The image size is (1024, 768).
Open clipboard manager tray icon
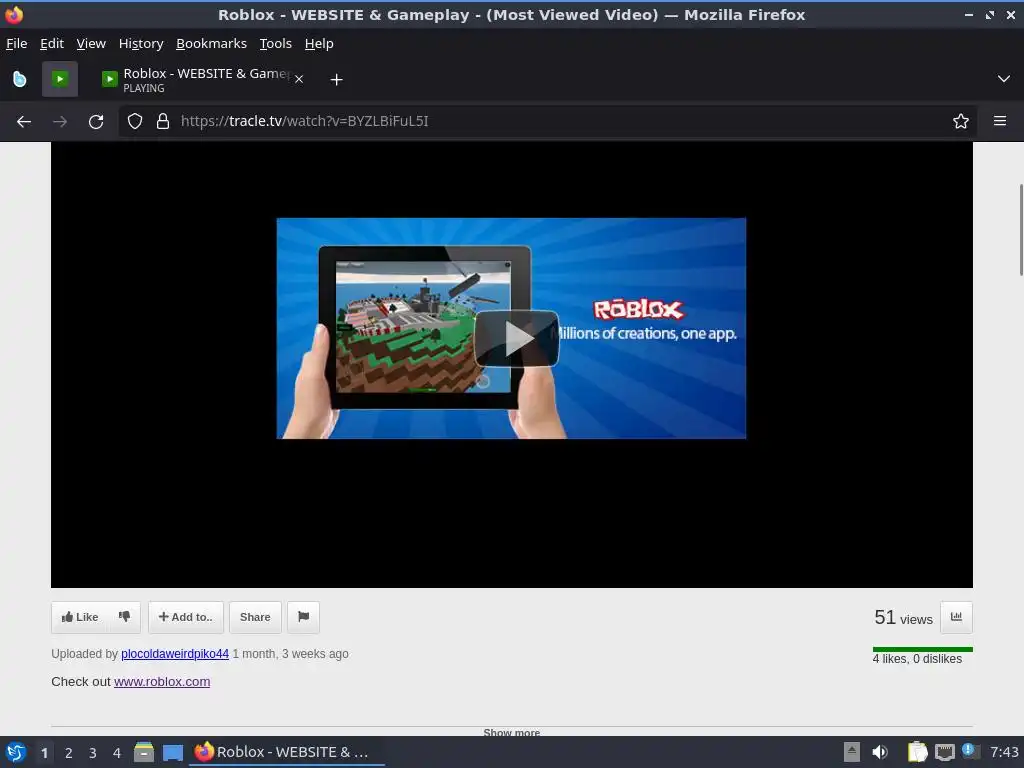918,752
